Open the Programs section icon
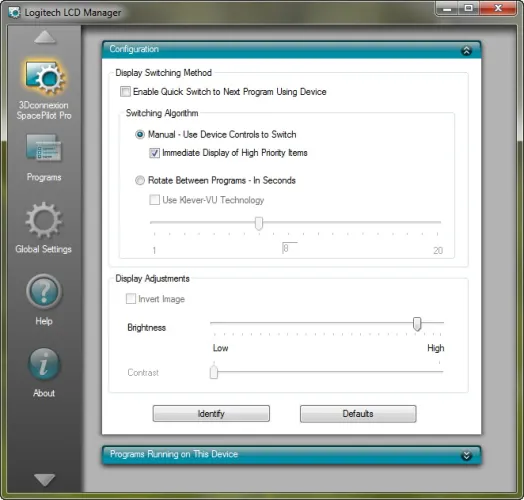Viewport: 524px width, 500px height. pos(44,148)
